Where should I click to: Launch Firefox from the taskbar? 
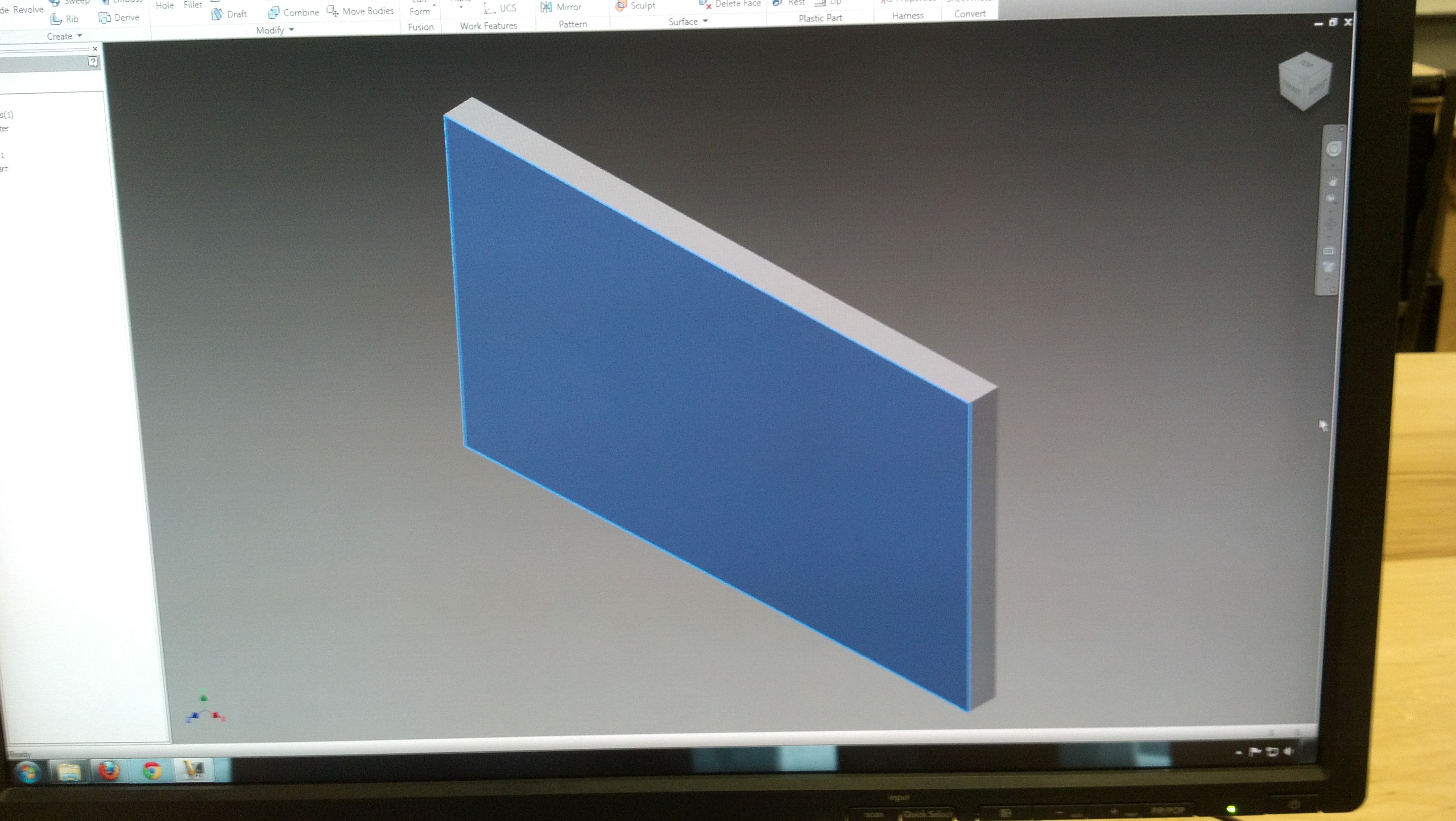(x=110, y=770)
